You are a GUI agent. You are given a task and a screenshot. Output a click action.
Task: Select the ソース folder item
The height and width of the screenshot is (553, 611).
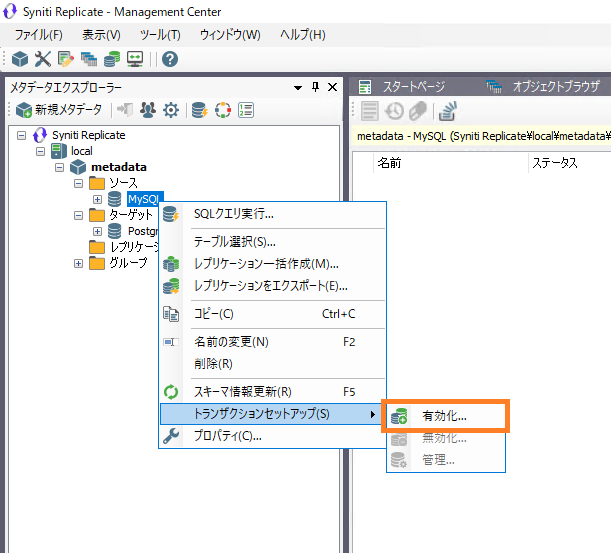pos(123,183)
